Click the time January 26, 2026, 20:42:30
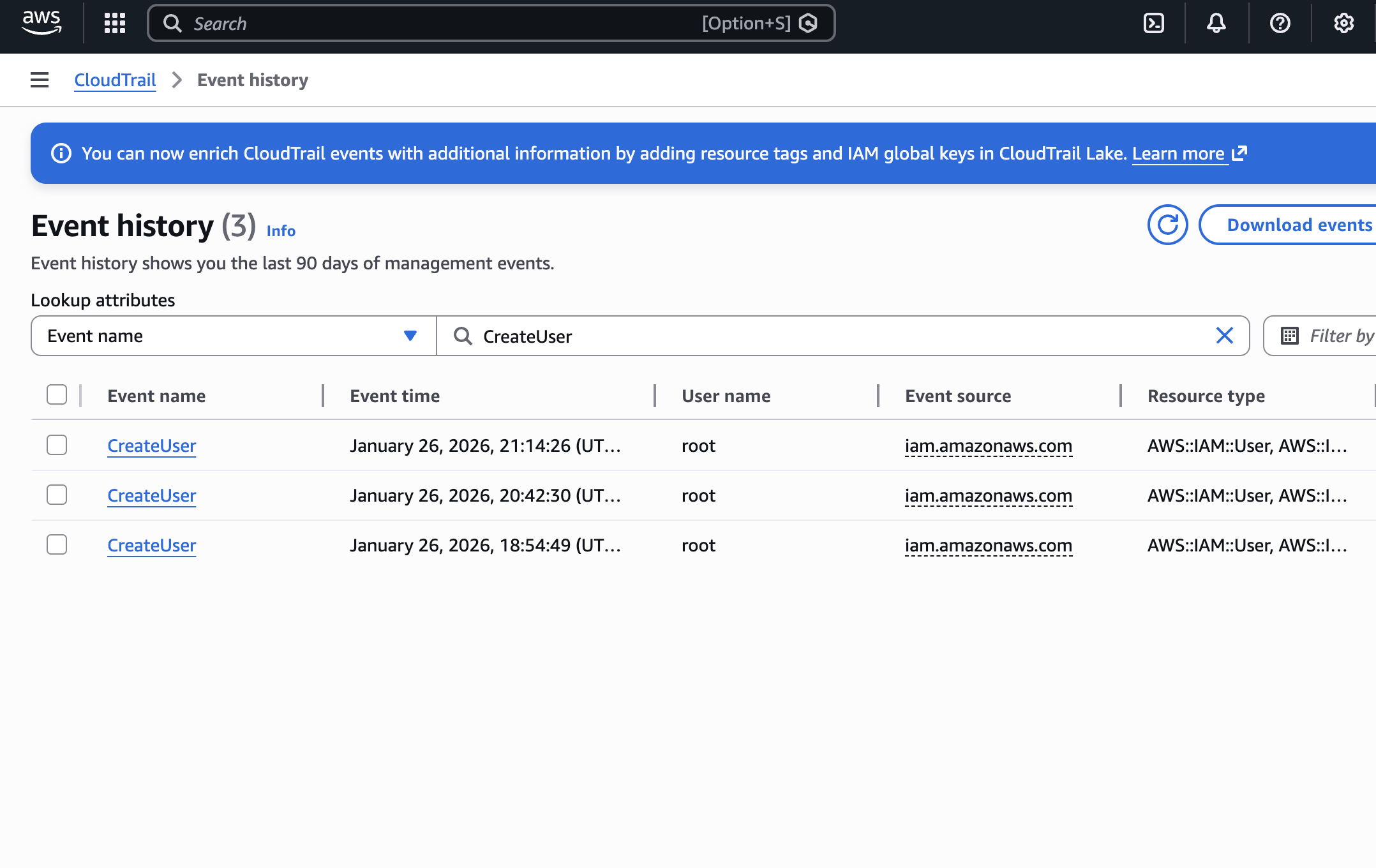Viewport: 1376px width, 868px height. [x=485, y=495]
